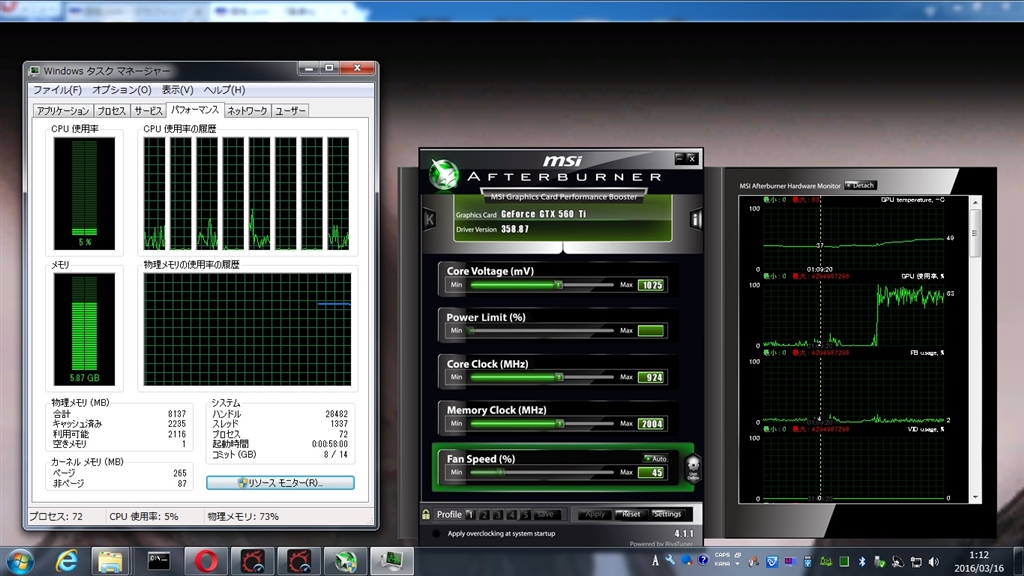Switch to the ネットワーク tab
This screenshot has width=1024, height=576.
click(247, 111)
